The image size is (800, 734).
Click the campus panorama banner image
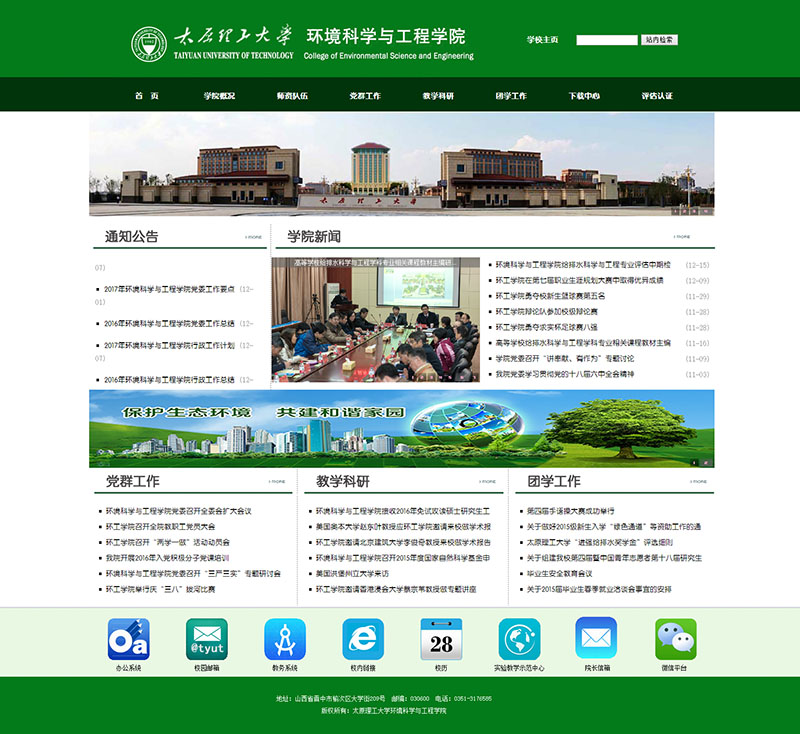click(x=402, y=164)
